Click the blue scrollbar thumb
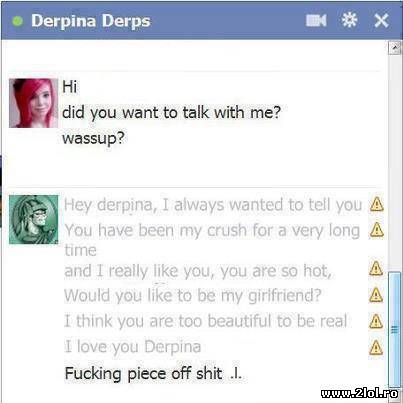This screenshot has height=403, width=403. 395,329
